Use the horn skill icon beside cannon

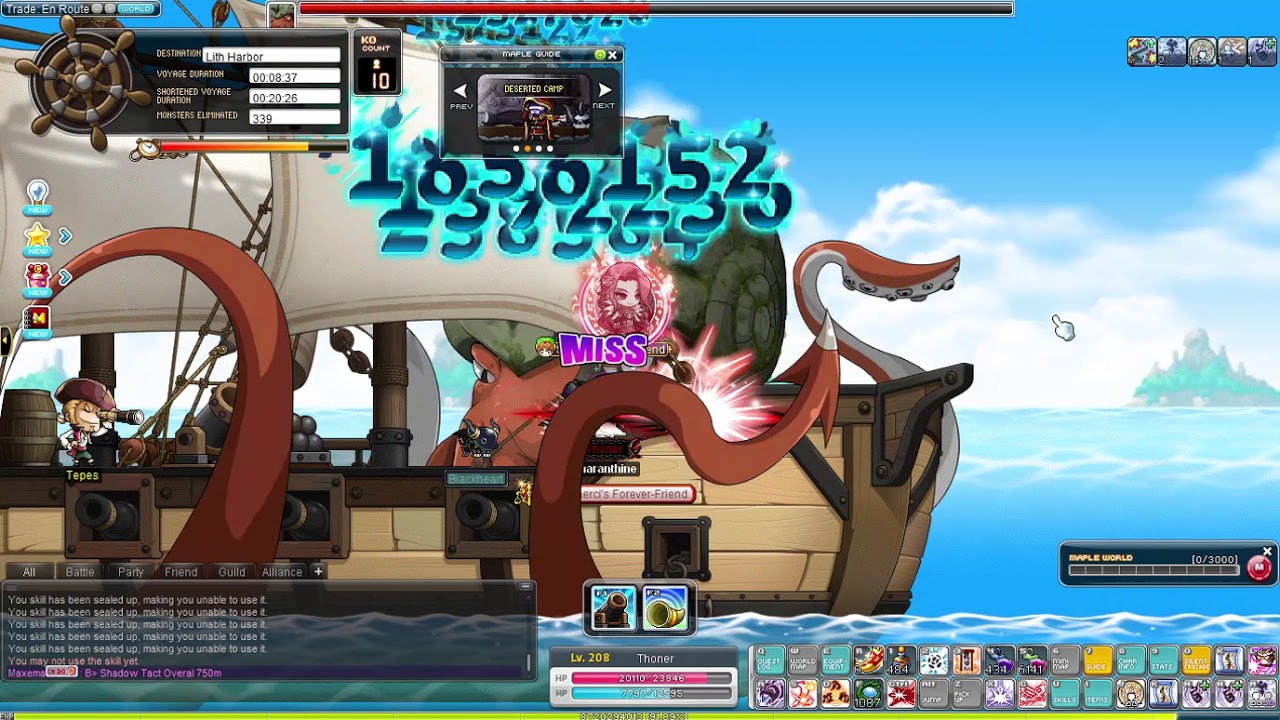coord(665,608)
